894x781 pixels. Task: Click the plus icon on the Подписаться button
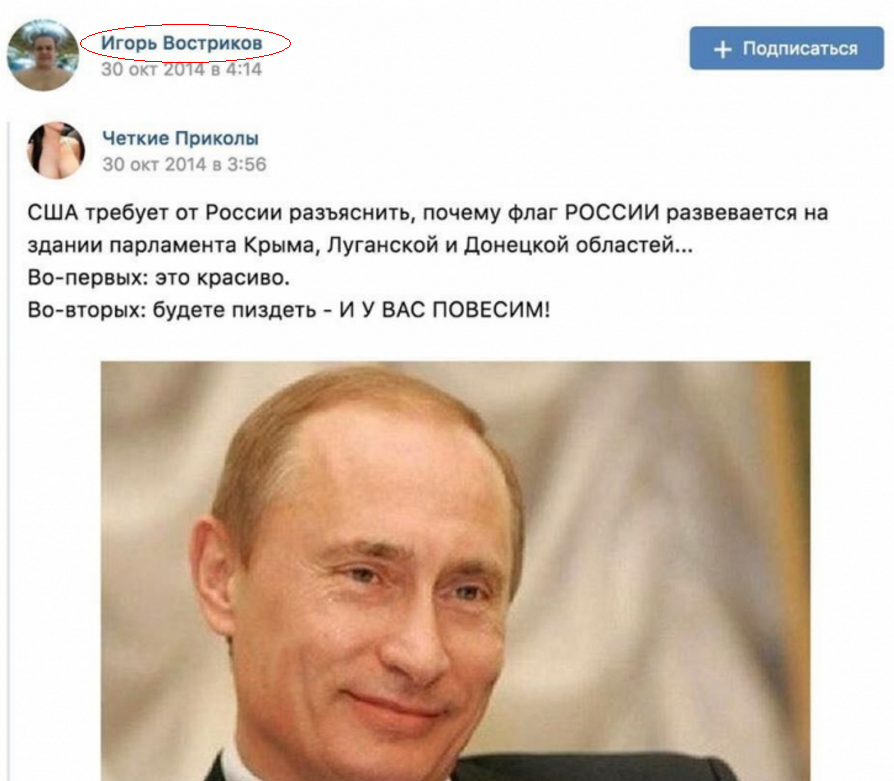(x=722, y=49)
